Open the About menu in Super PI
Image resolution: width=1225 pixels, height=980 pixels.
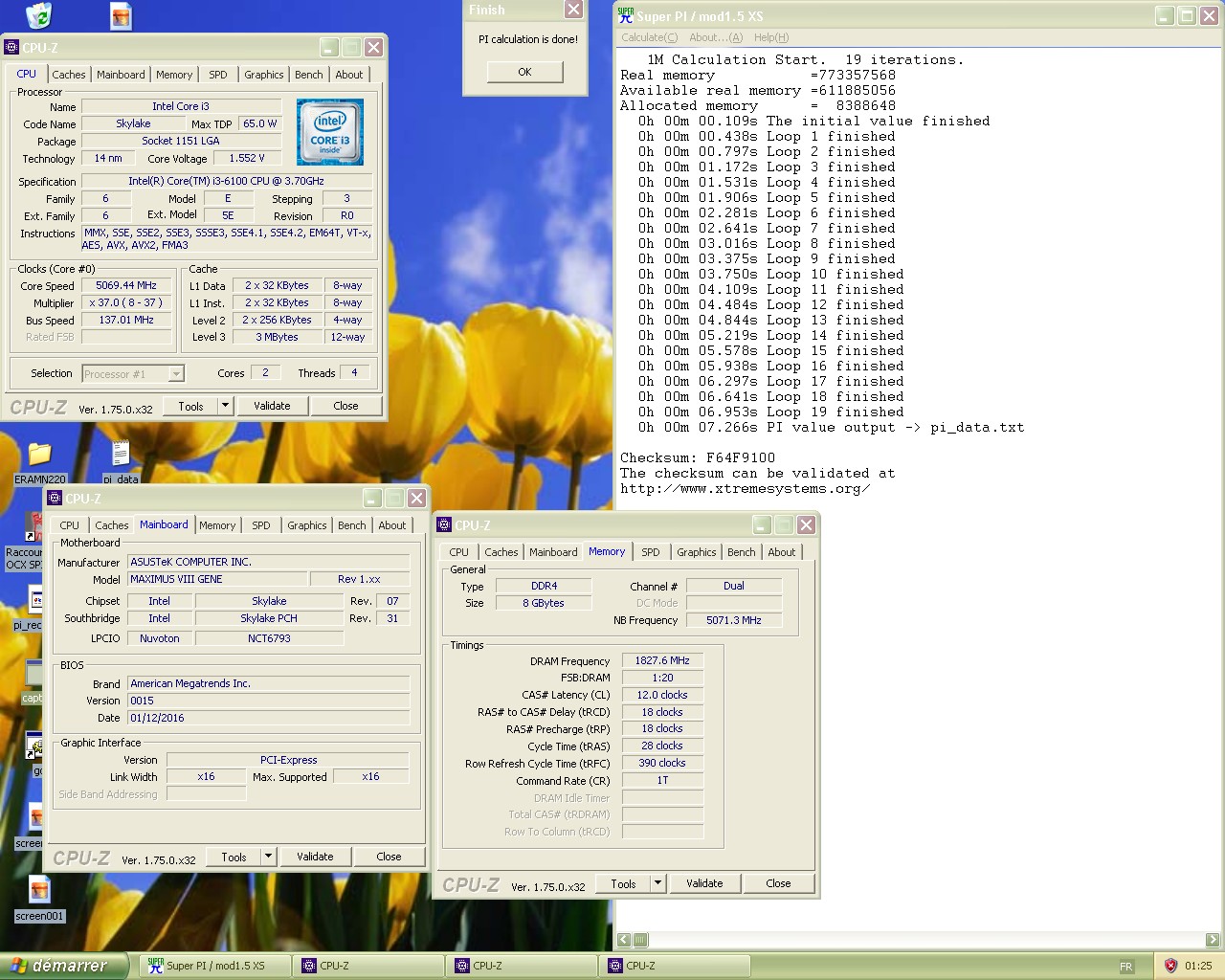716,37
